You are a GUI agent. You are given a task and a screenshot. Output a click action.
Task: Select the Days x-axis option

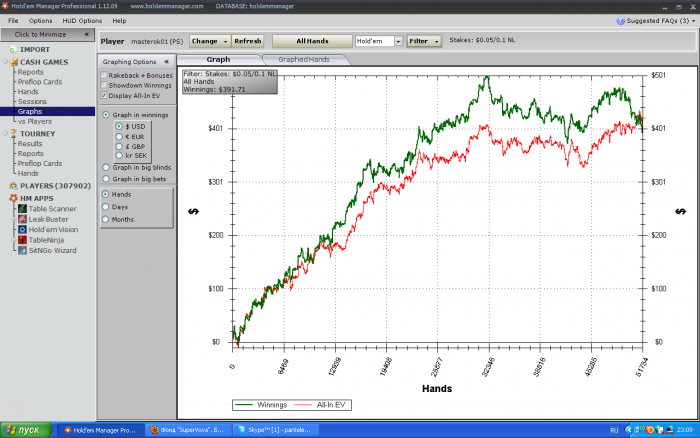pos(106,207)
